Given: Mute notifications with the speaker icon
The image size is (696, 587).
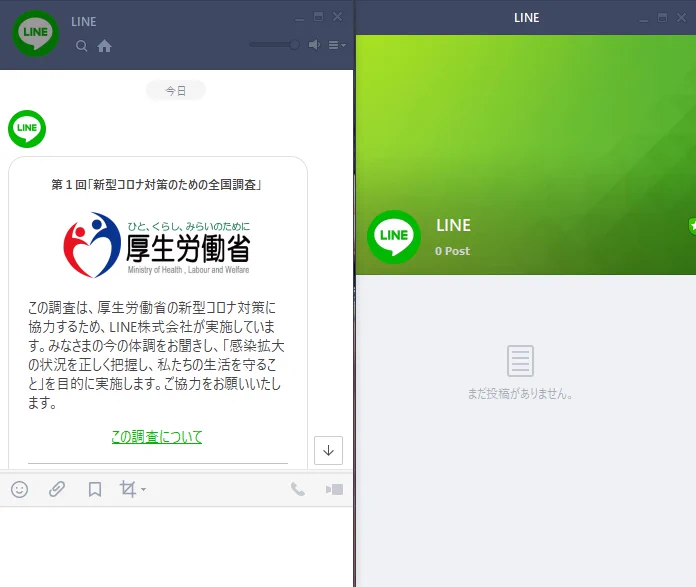Looking at the screenshot, I should click(314, 44).
